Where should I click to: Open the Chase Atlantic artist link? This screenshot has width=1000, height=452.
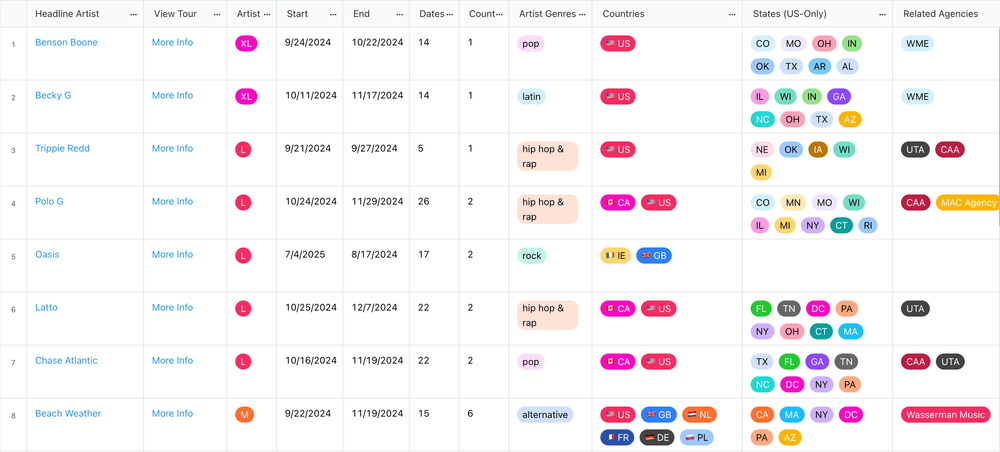66,360
